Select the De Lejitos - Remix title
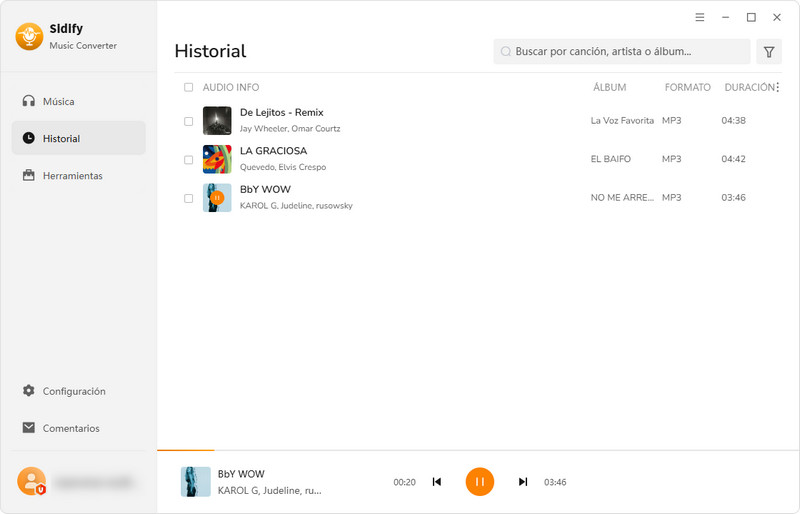 pos(282,112)
